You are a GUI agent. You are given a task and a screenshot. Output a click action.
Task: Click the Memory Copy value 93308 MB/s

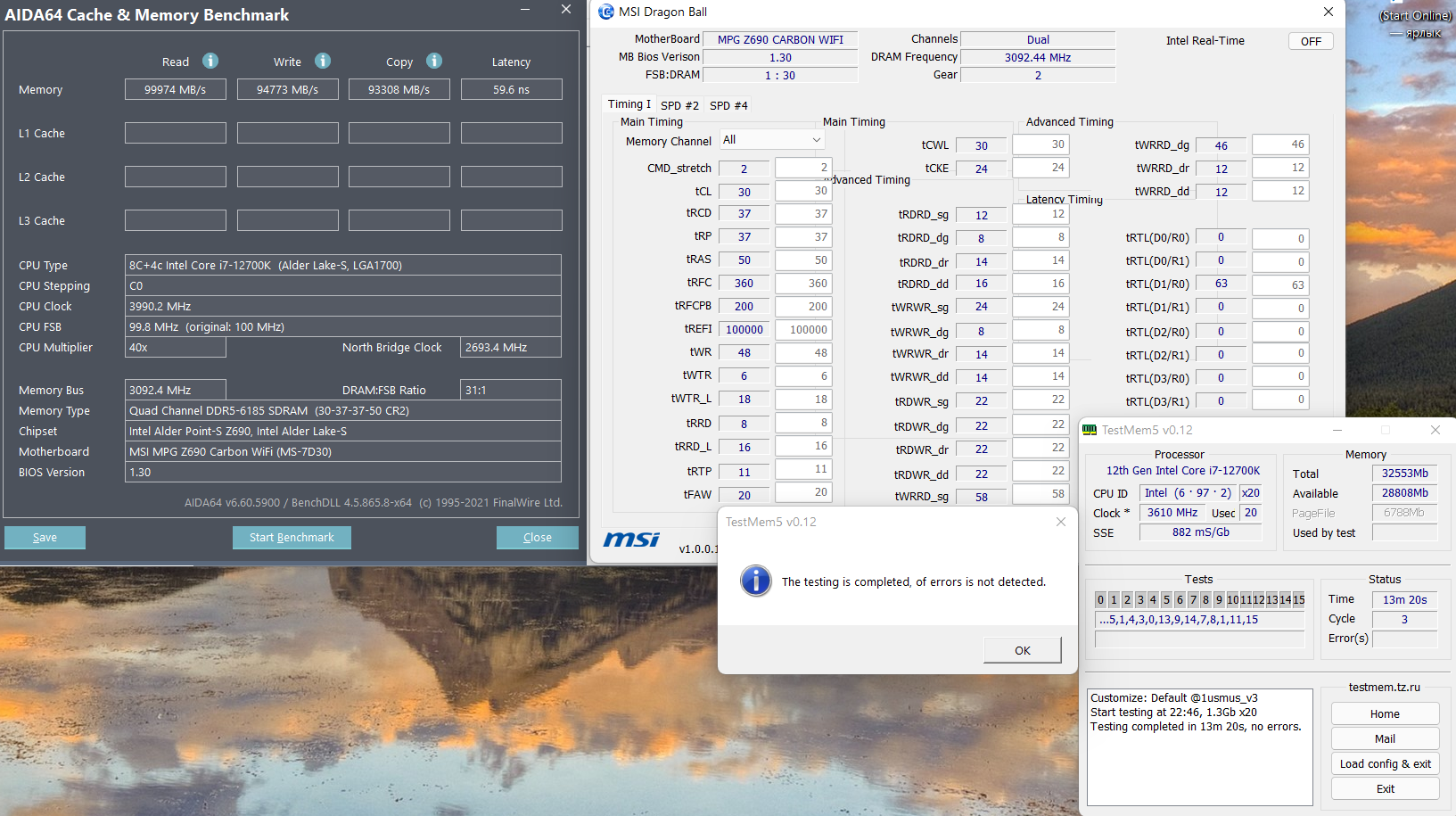point(399,89)
